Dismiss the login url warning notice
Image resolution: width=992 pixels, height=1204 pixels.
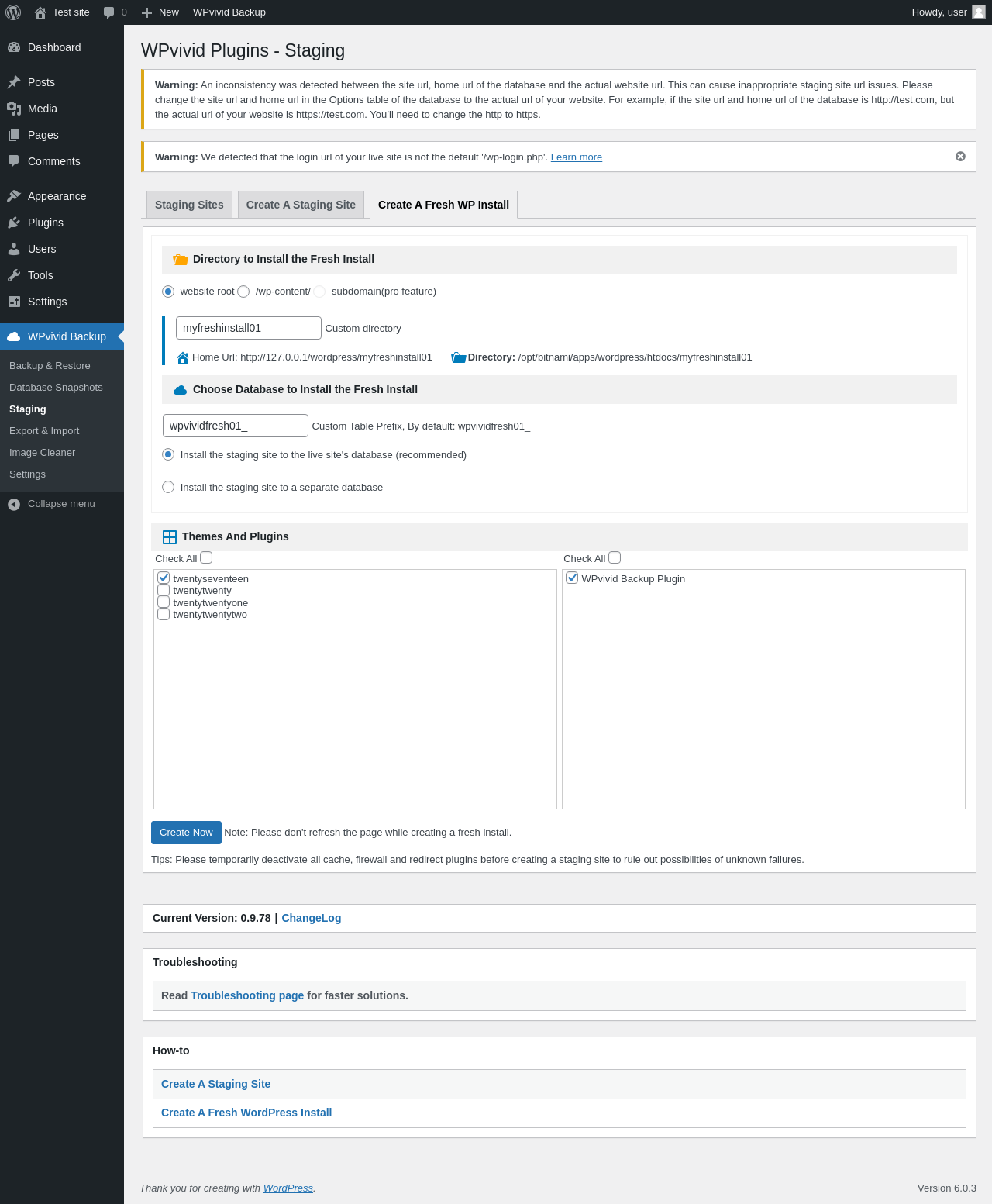click(960, 157)
